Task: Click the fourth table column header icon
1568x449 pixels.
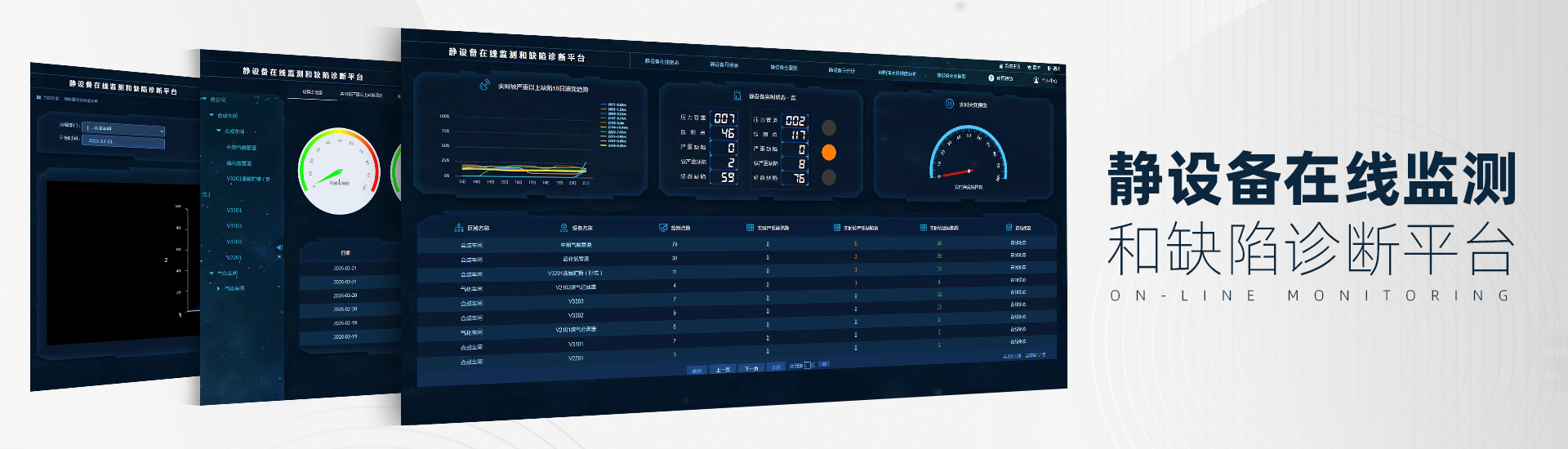Action: [x=750, y=228]
